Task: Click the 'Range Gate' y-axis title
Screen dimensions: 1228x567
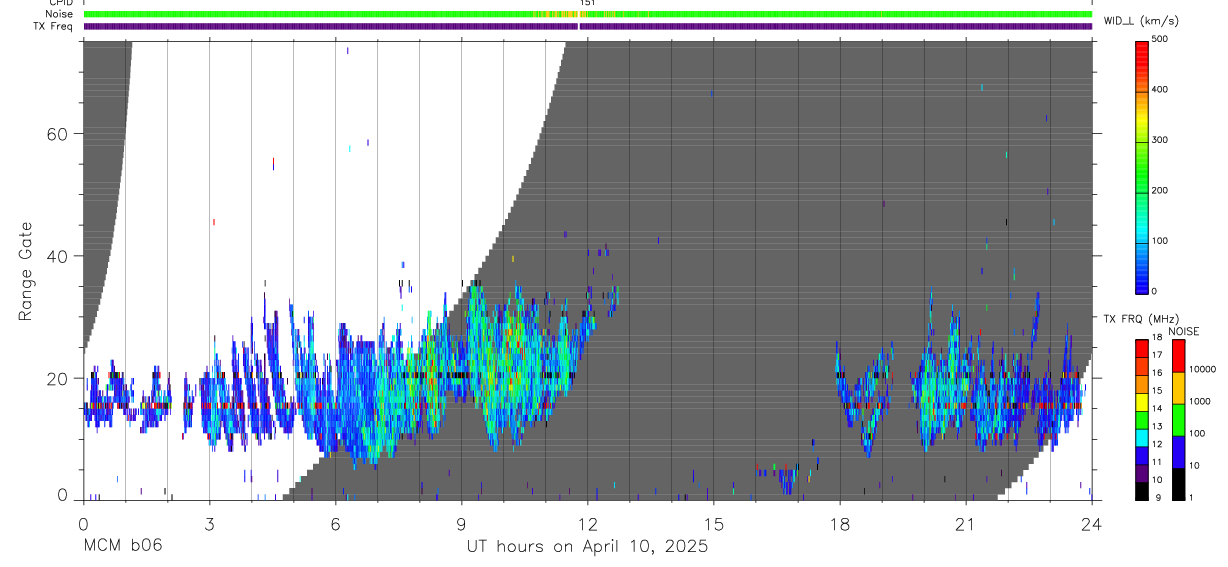Action: click(25, 271)
